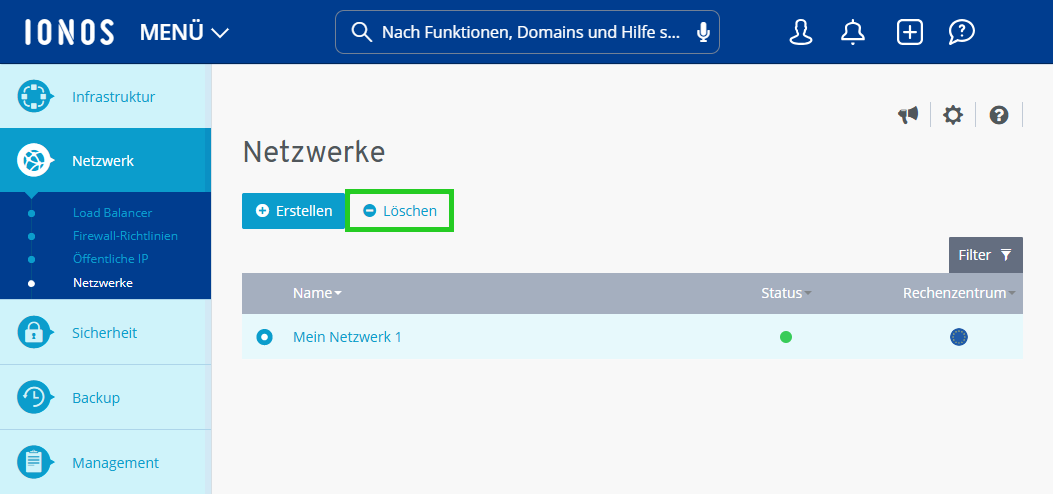The image size is (1053, 494).
Task: Go to Load Balancer submenu item
Action: pyautogui.click(x=112, y=213)
